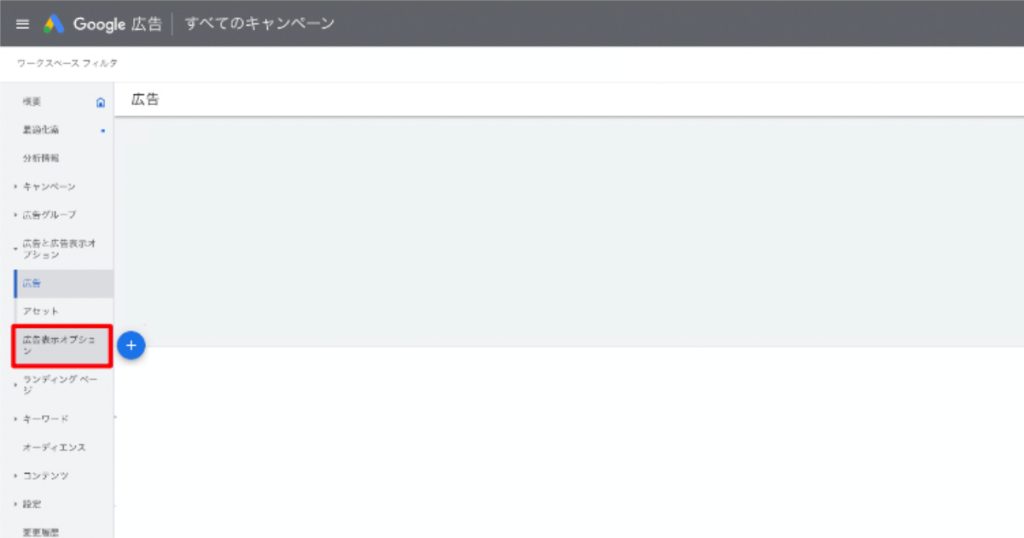Image resolution: width=1024 pixels, height=538 pixels.
Task: Open the オーディエンス page
Action: [x=54, y=447]
